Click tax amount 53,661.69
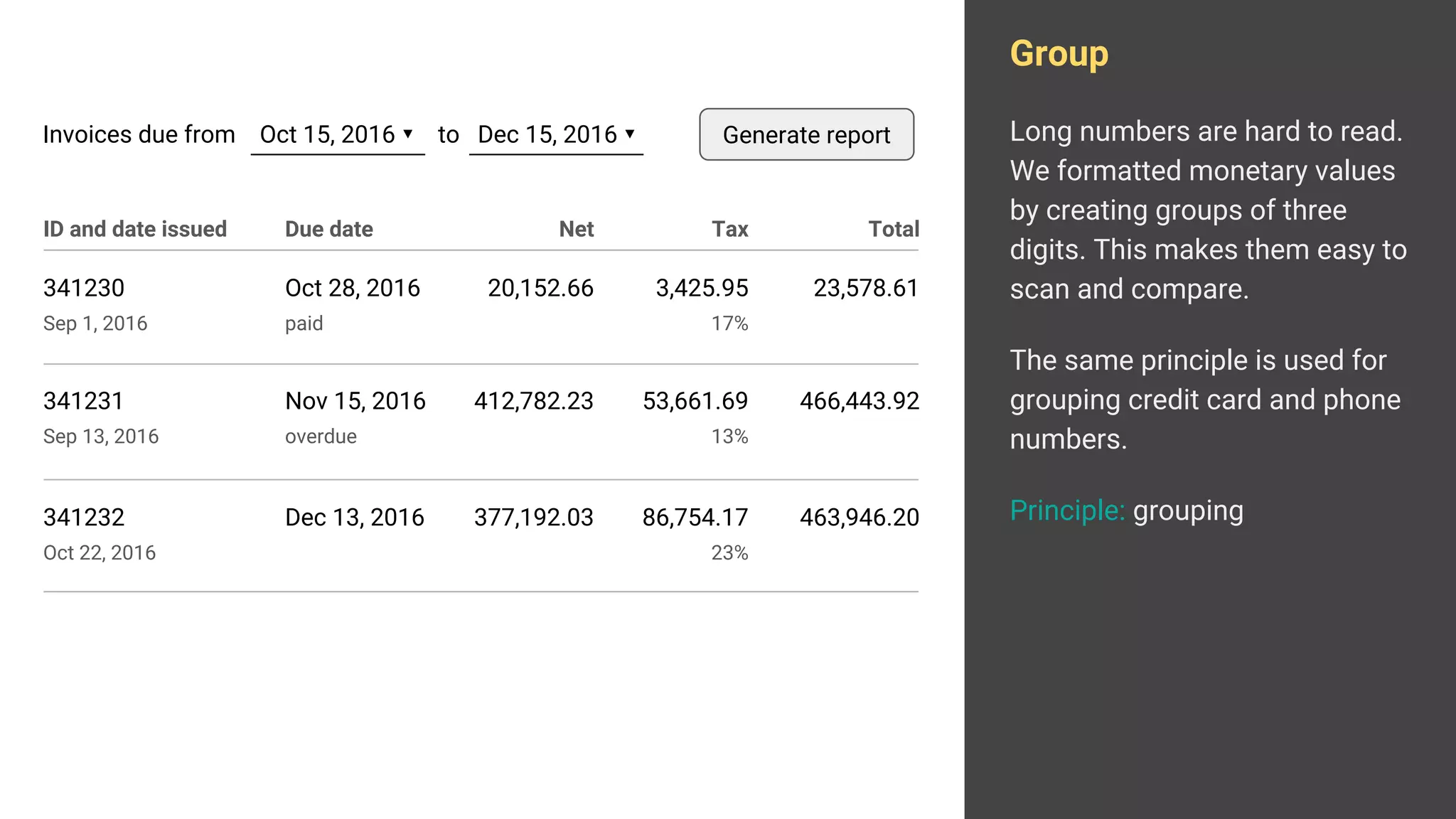The height and width of the screenshot is (819, 1456). (x=695, y=401)
